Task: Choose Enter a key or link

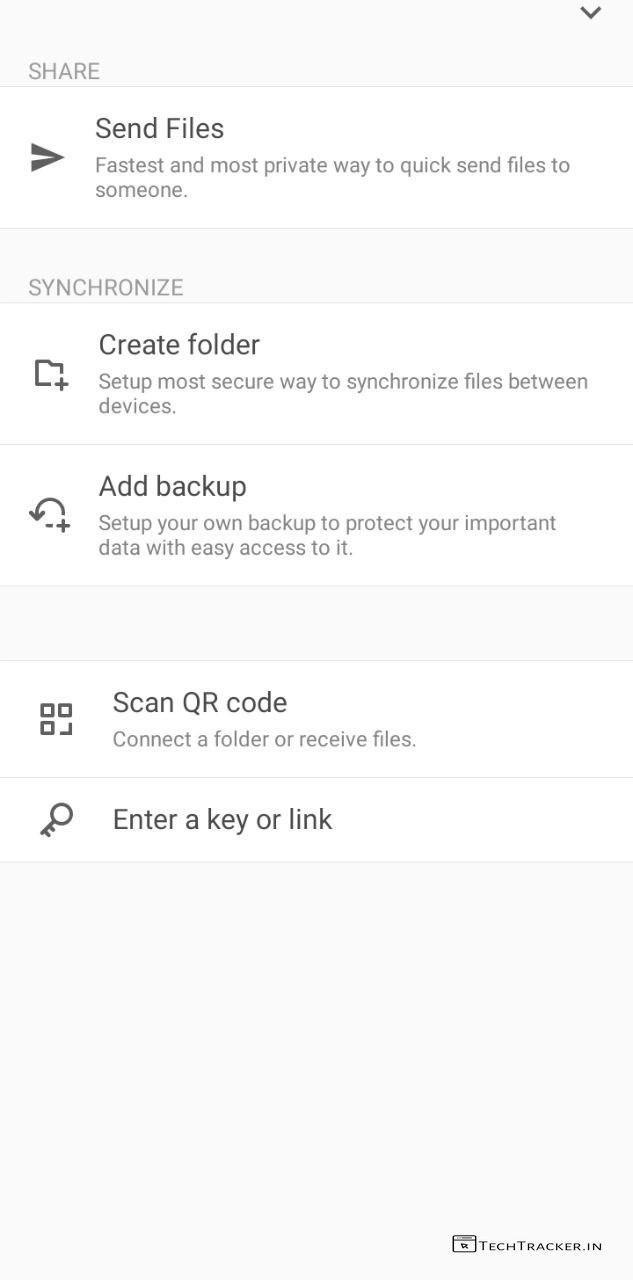Action: 222,820
